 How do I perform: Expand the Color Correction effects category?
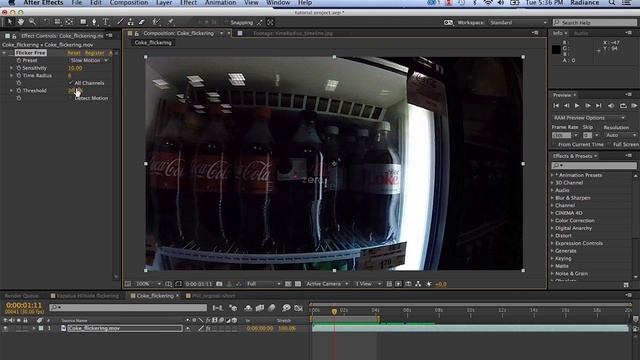574,220
